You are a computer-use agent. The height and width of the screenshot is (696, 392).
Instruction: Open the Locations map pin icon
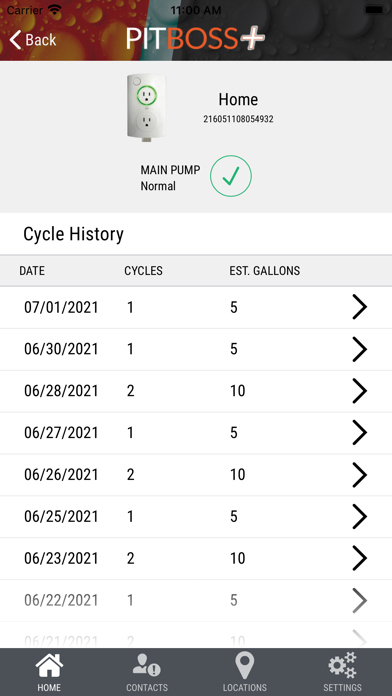pos(245,666)
